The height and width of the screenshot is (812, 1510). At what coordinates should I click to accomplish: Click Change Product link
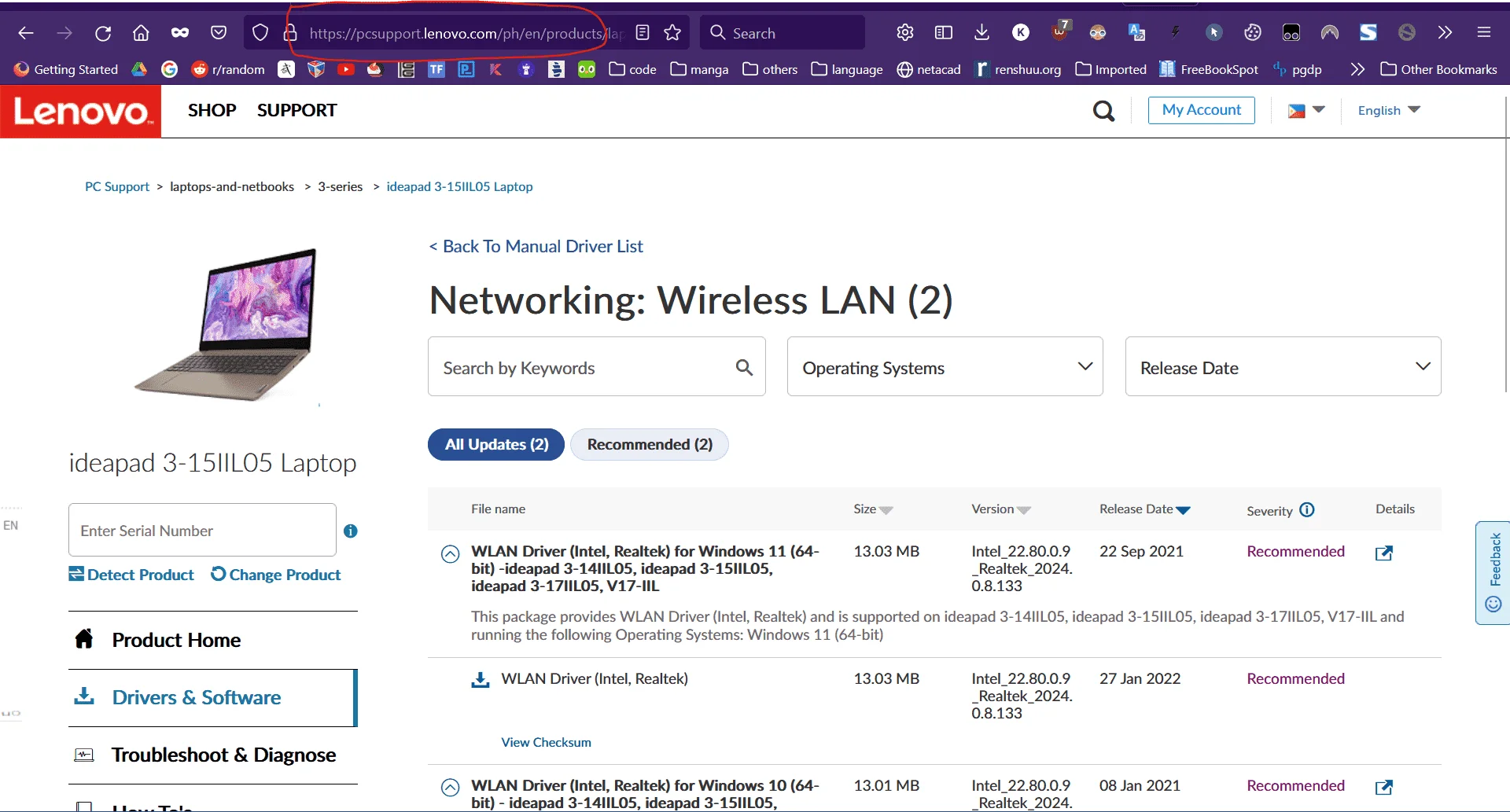tap(276, 575)
